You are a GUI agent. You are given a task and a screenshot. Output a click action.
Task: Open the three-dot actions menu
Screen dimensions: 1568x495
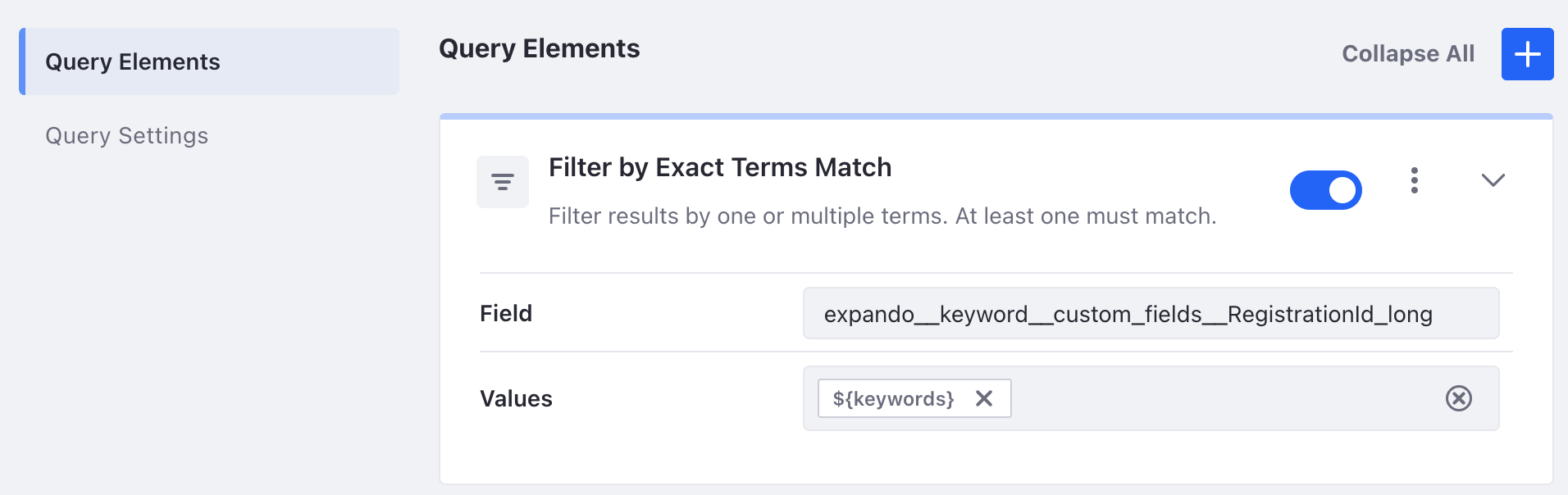pyautogui.click(x=1415, y=180)
